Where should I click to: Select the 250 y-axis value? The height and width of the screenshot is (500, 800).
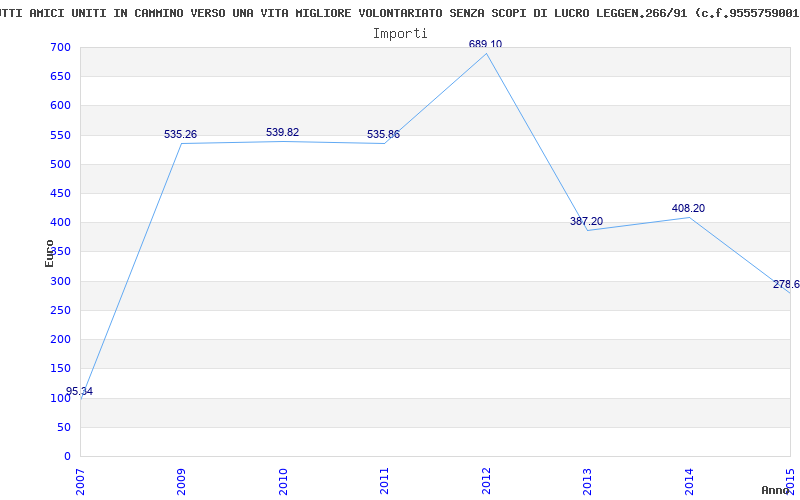click(60, 310)
